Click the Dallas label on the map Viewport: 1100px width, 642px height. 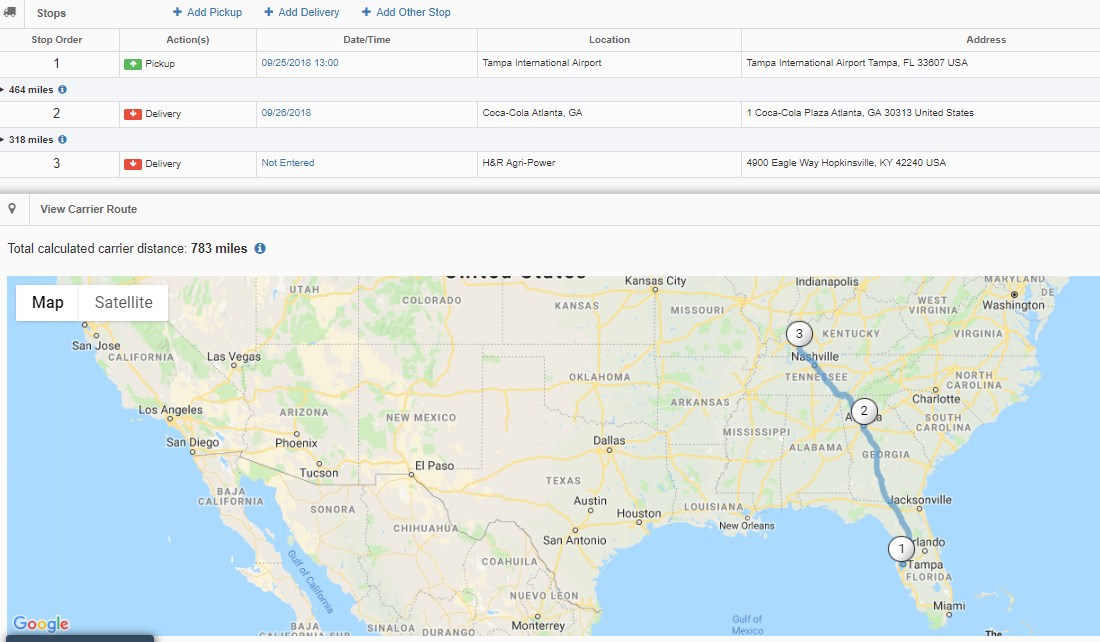(609, 441)
